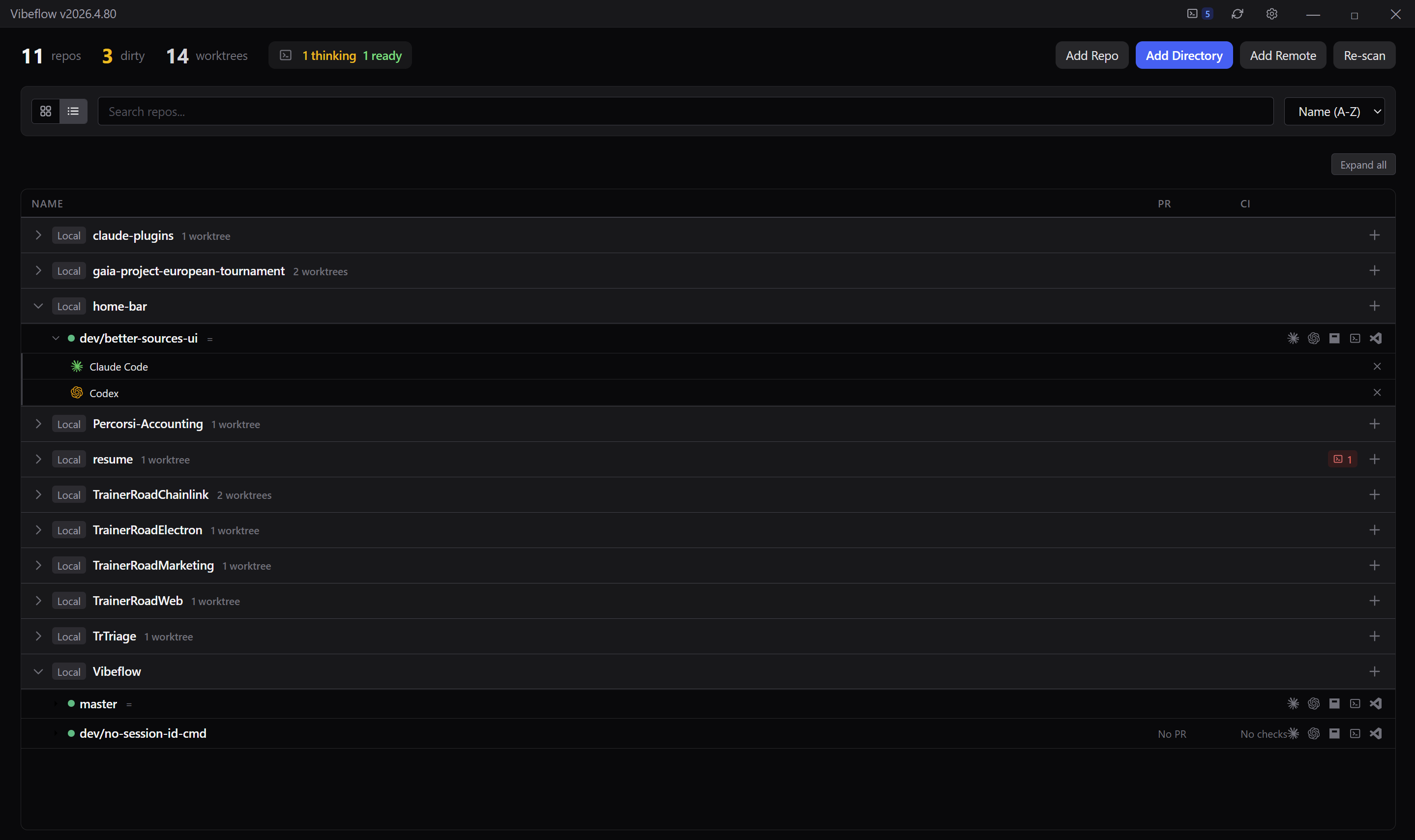Screen dimensions: 1415x840
Task: Expand the resume repo
Action: (x=38, y=460)
